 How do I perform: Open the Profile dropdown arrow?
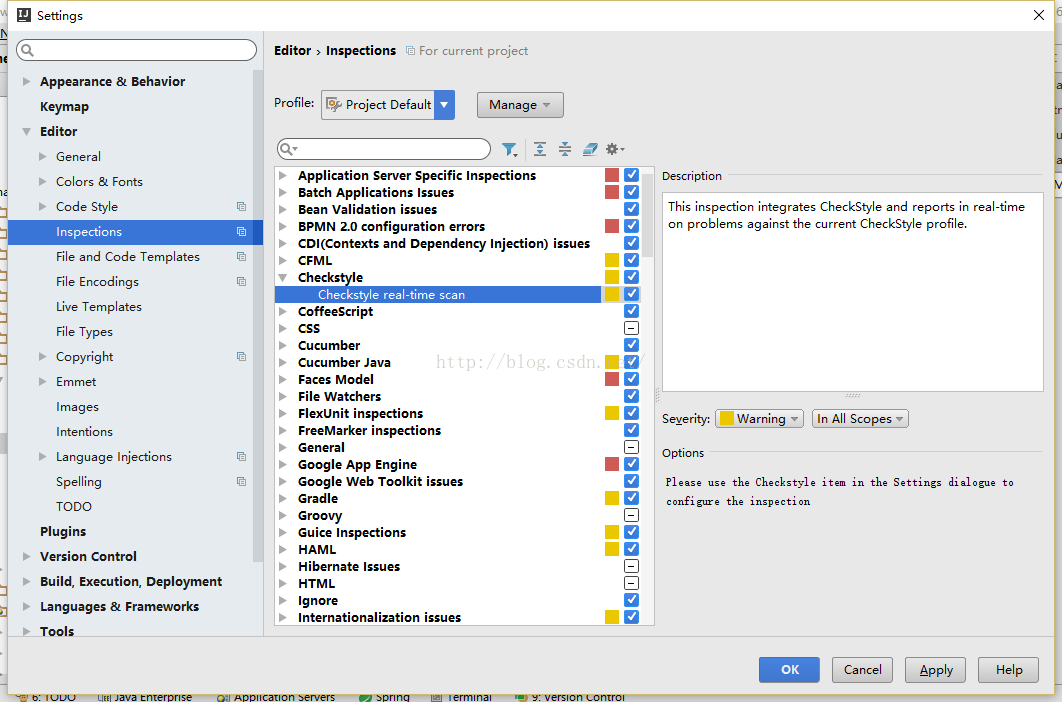[x=444, y=105]
